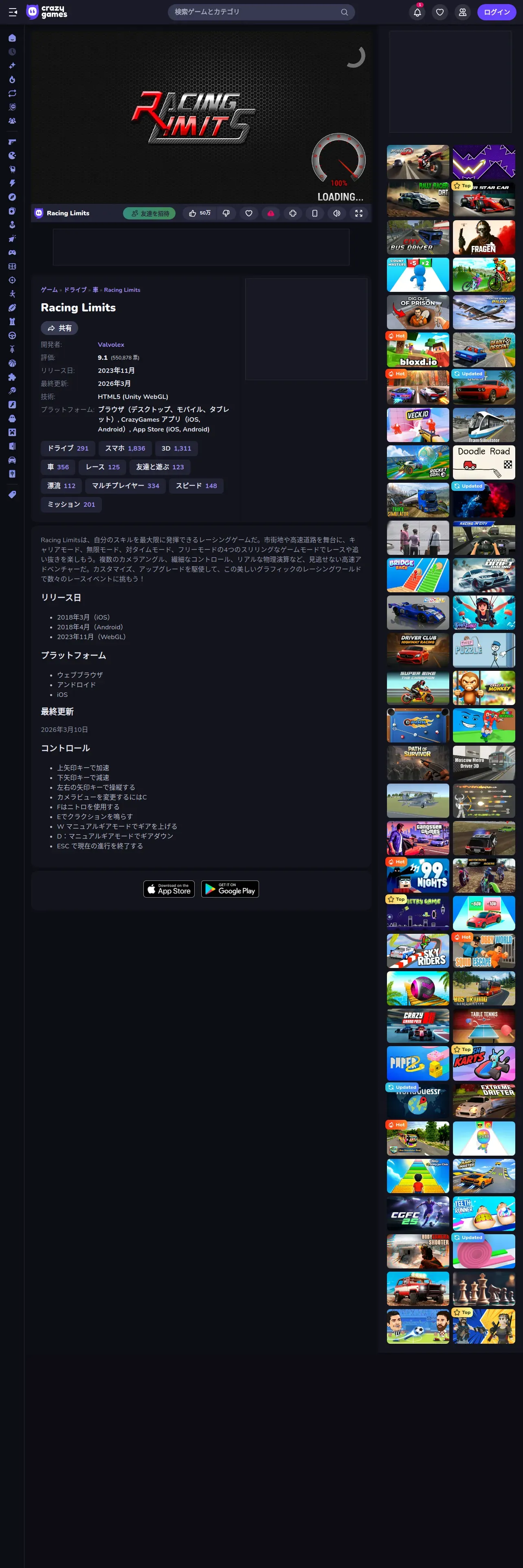Image resolution: width=523 pixels, height=1568 pixels.
Task: Open American football category icon
Action: point(12,308)
